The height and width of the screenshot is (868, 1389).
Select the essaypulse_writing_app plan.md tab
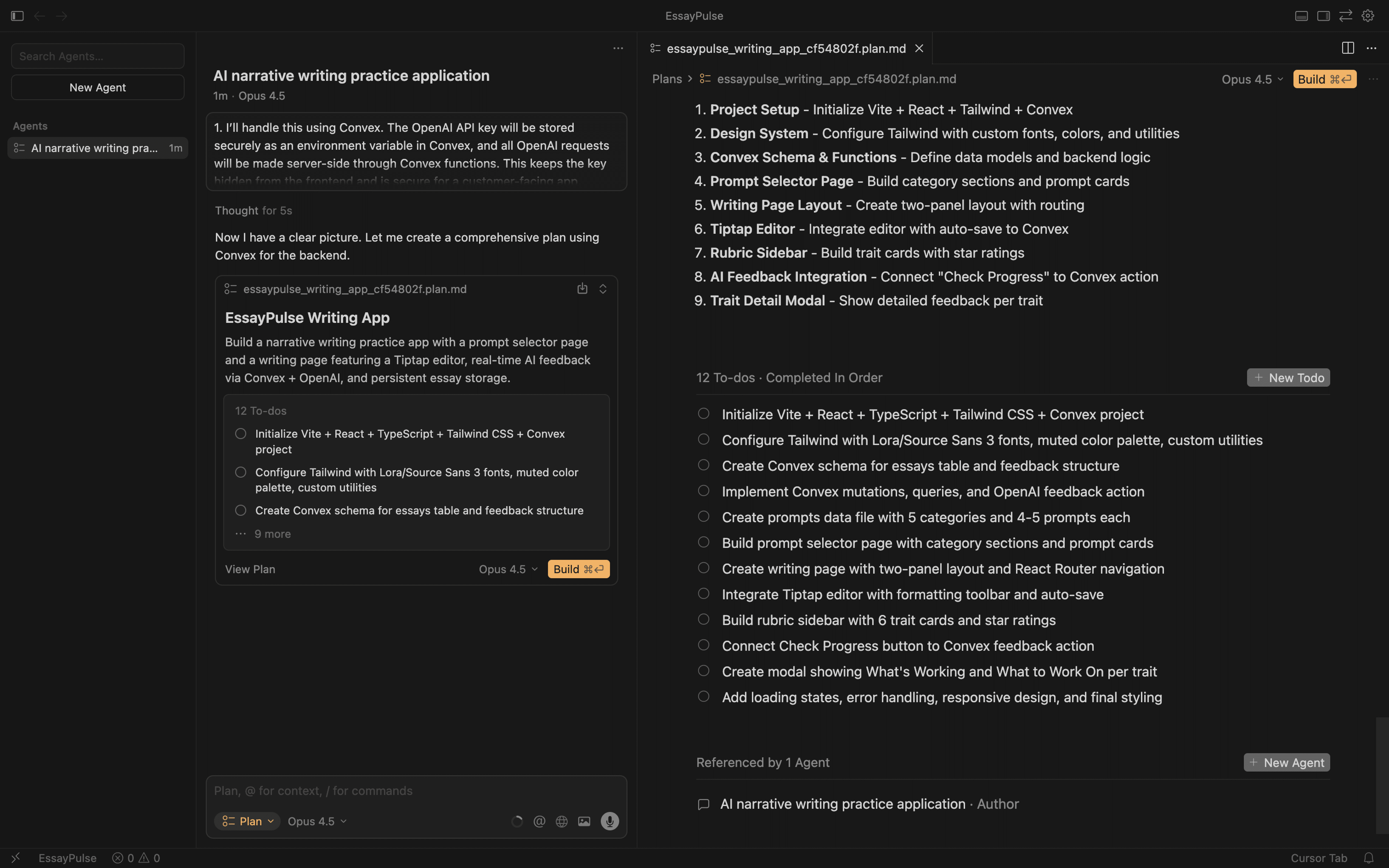click(x=786, y=49)
